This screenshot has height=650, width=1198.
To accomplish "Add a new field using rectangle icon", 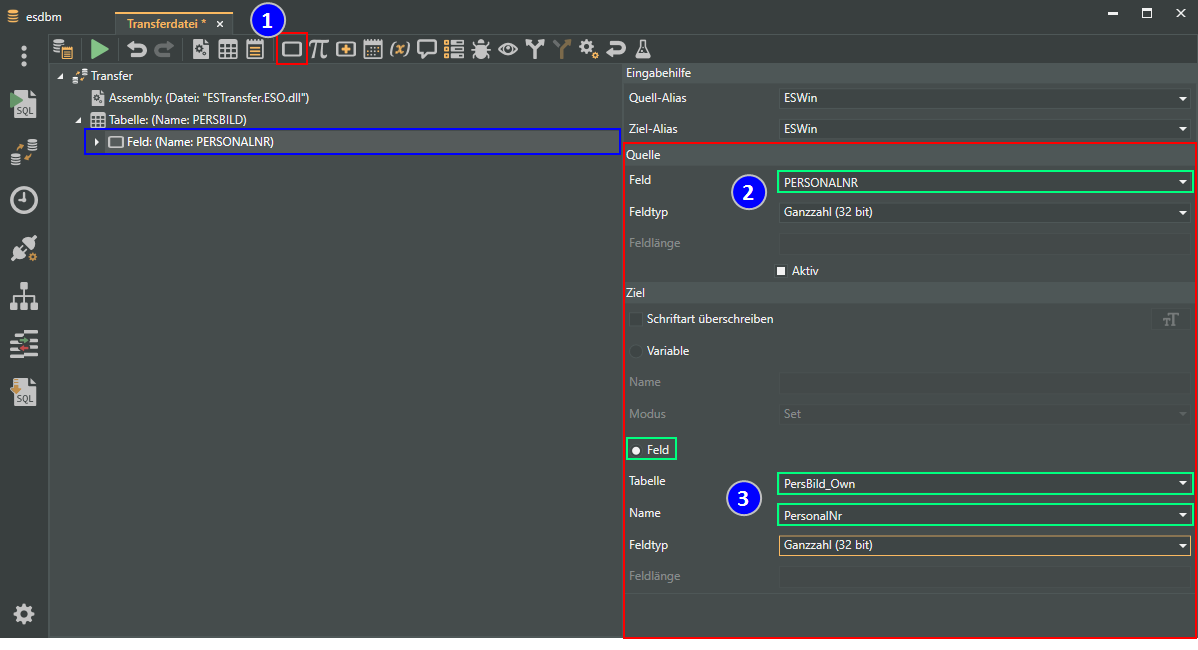I will click(x=291, y=49).
